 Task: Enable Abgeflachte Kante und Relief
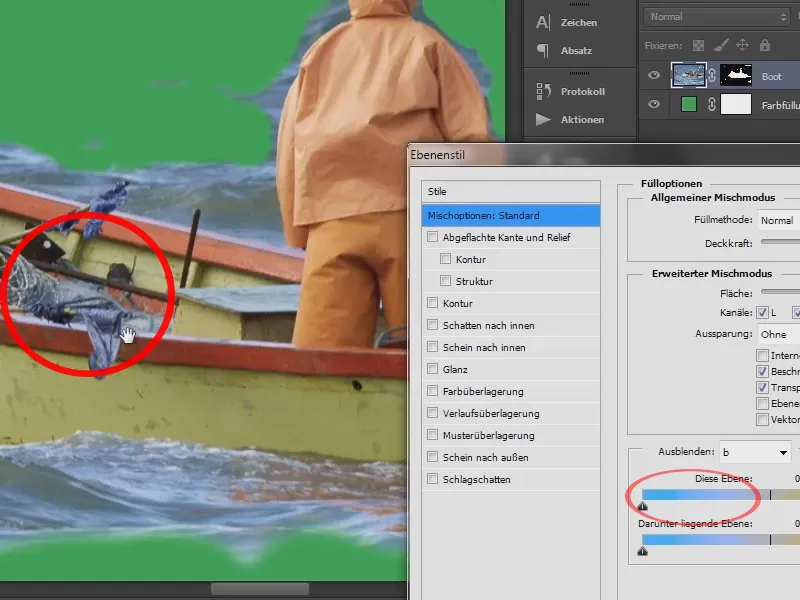point(433,237)
